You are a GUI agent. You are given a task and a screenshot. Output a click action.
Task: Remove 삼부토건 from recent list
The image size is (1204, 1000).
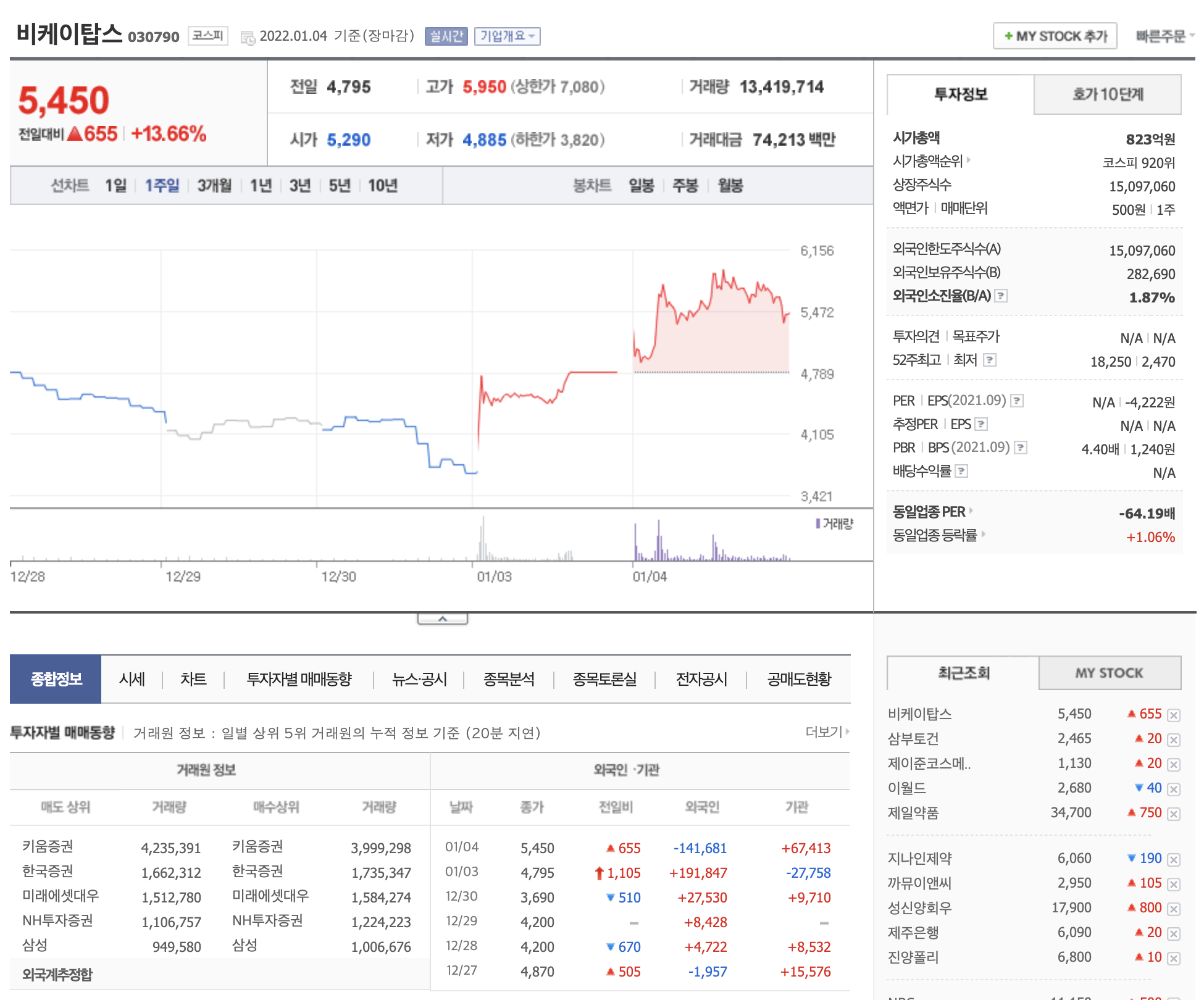coord(1174,740)
